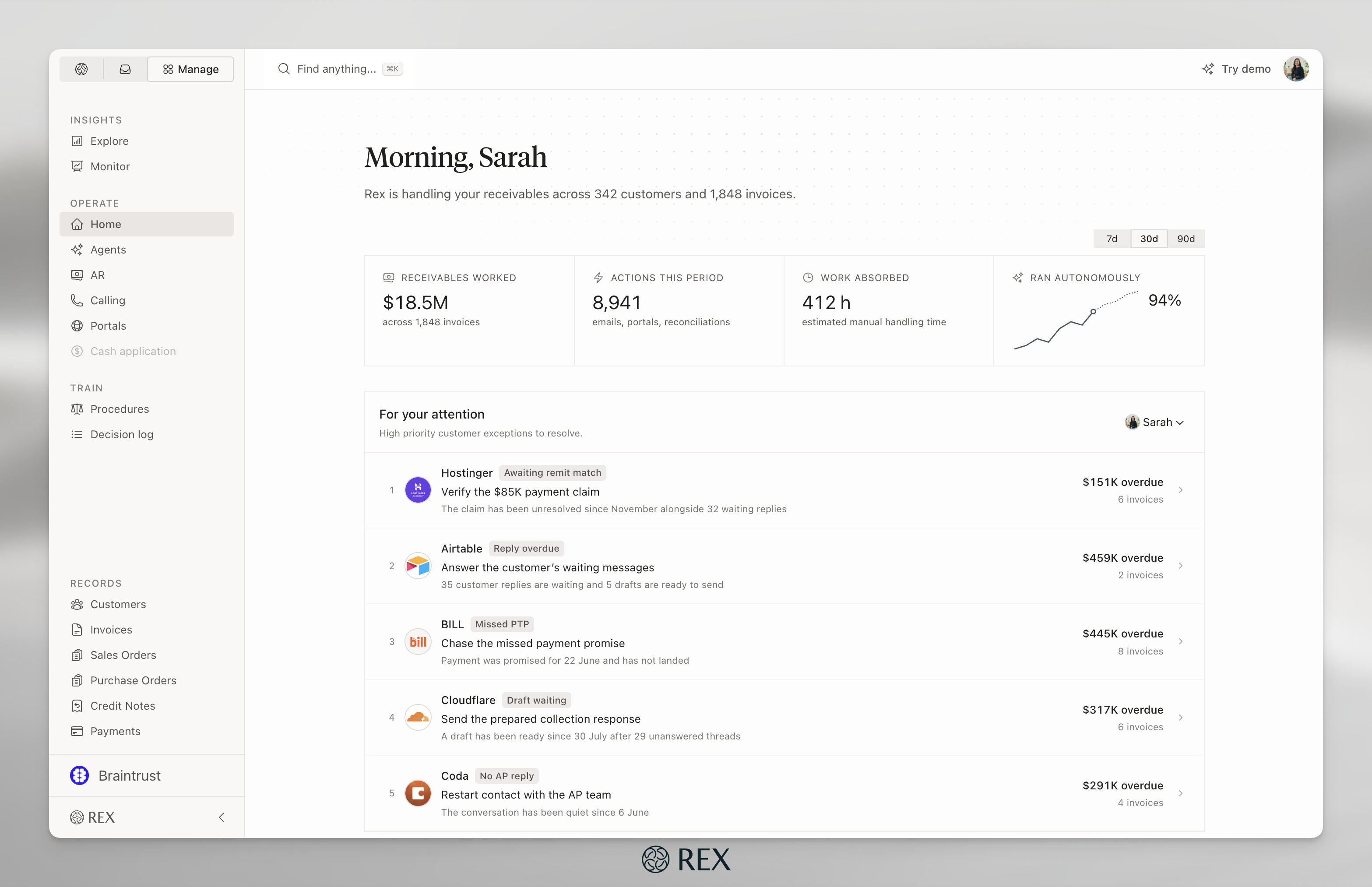1372x887 pixels.
Task: Open the Calling page
Action: [x=146, y=300]
